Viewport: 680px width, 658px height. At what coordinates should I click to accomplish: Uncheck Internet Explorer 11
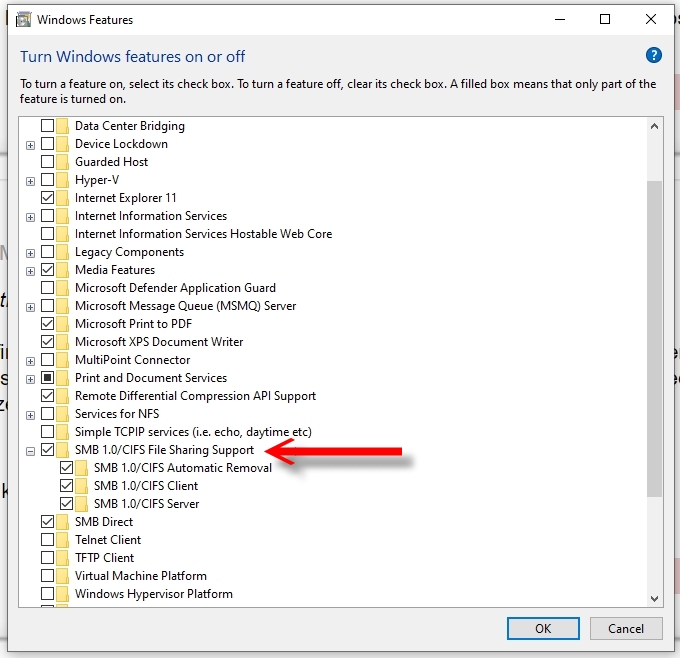47,198
